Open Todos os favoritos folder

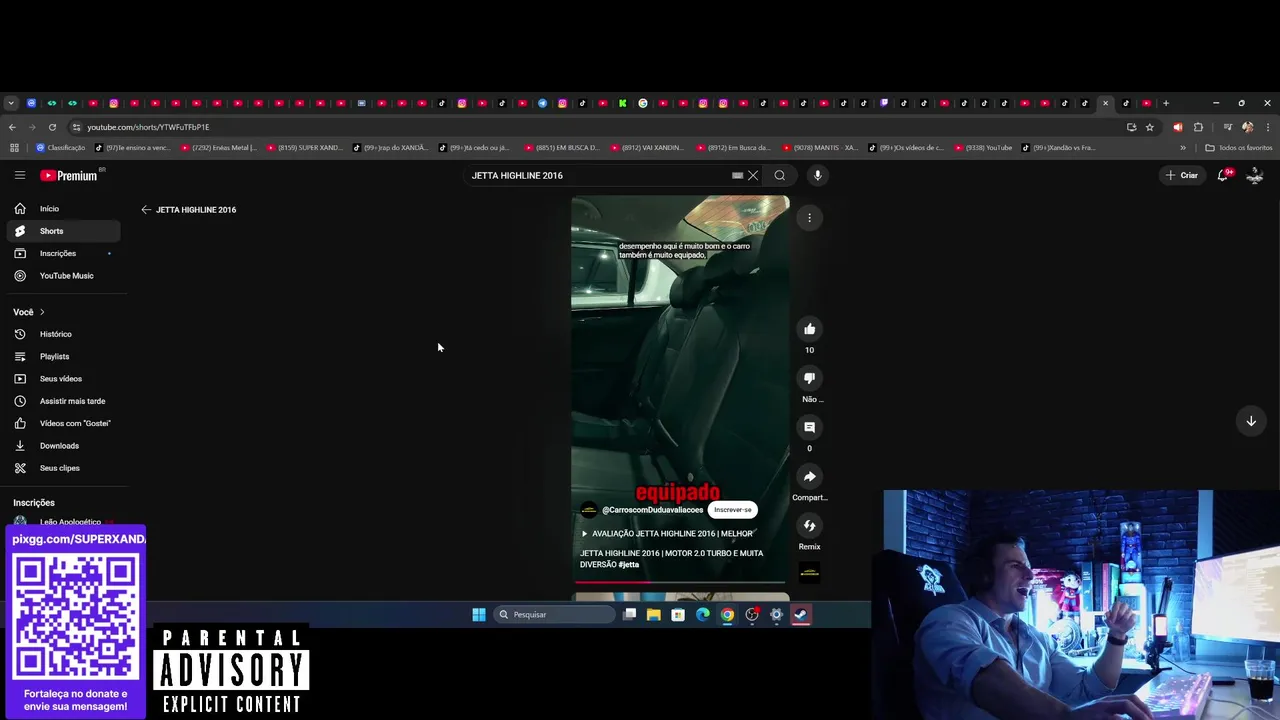pos(1239,148)
